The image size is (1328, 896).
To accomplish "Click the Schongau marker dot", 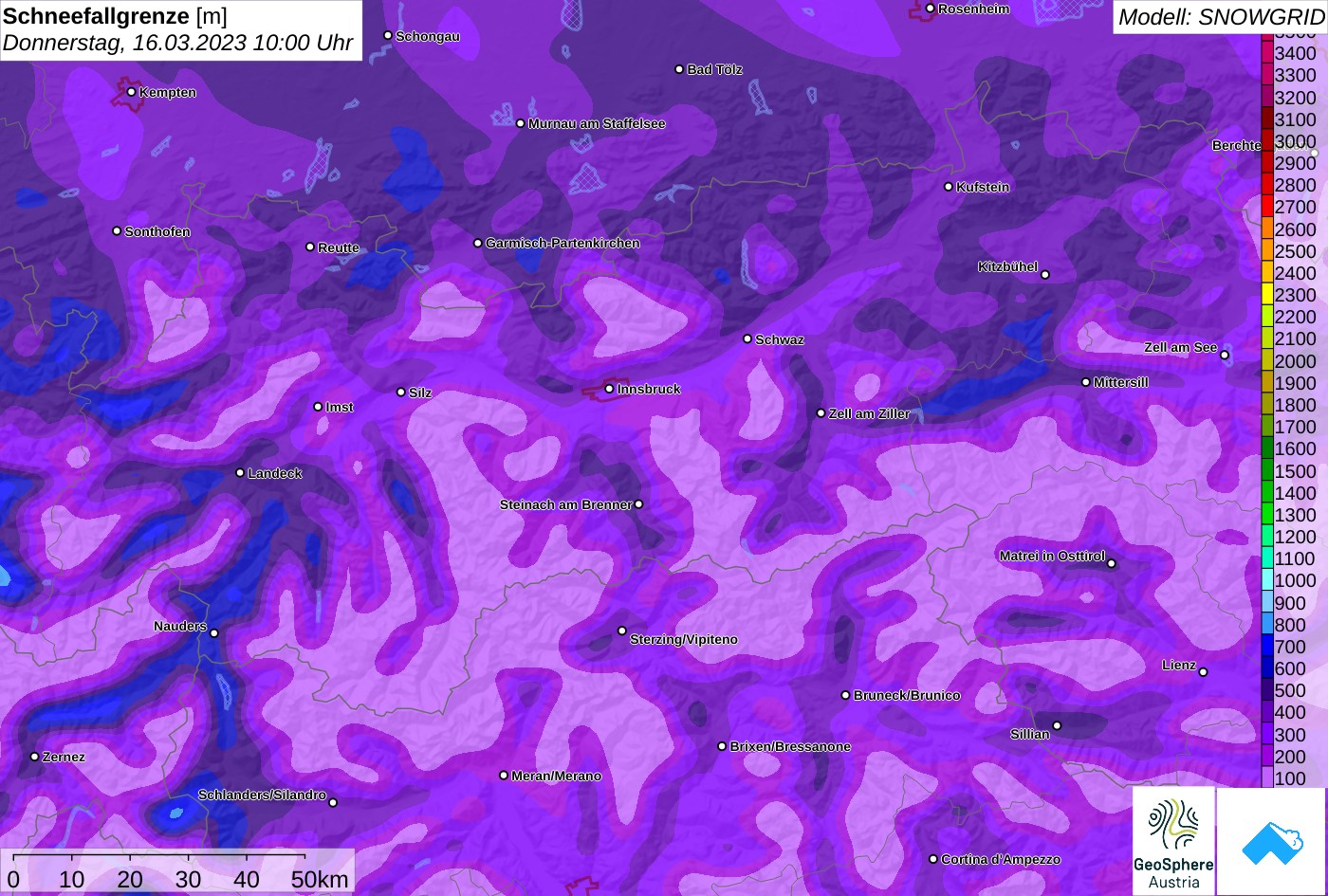I will (x=388, y=35).
